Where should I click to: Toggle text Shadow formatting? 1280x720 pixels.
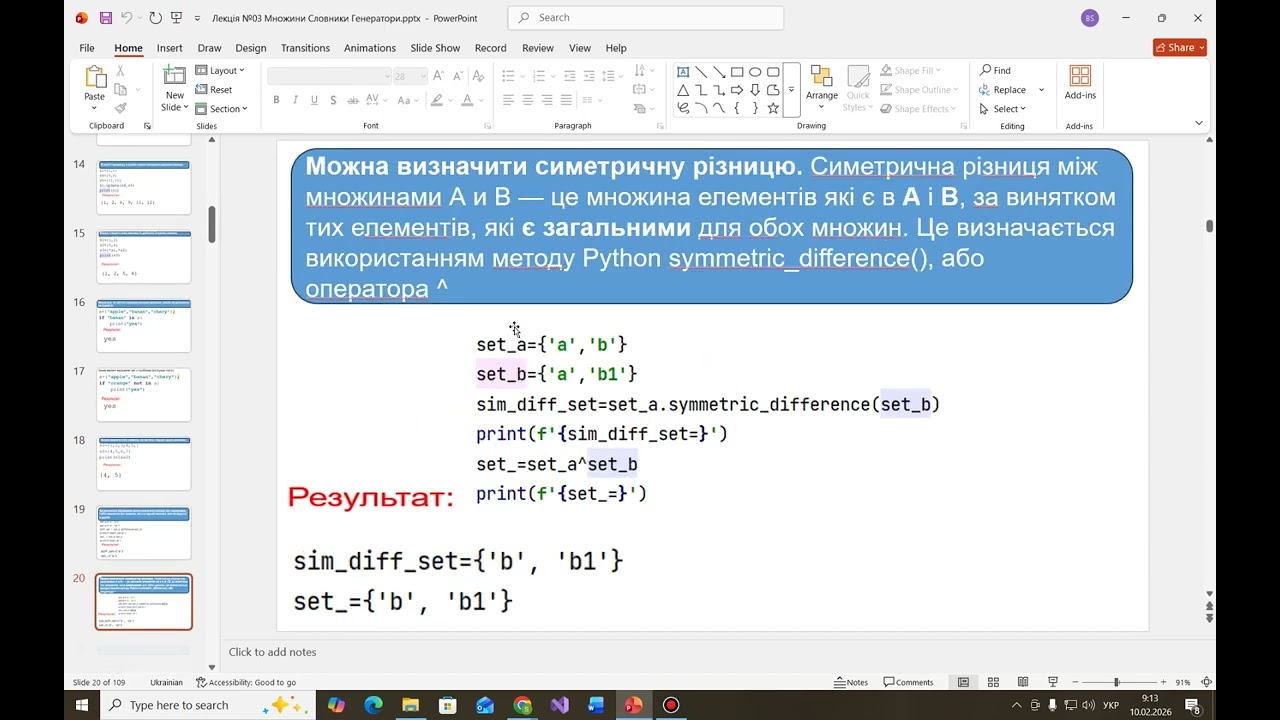[333, 100]
